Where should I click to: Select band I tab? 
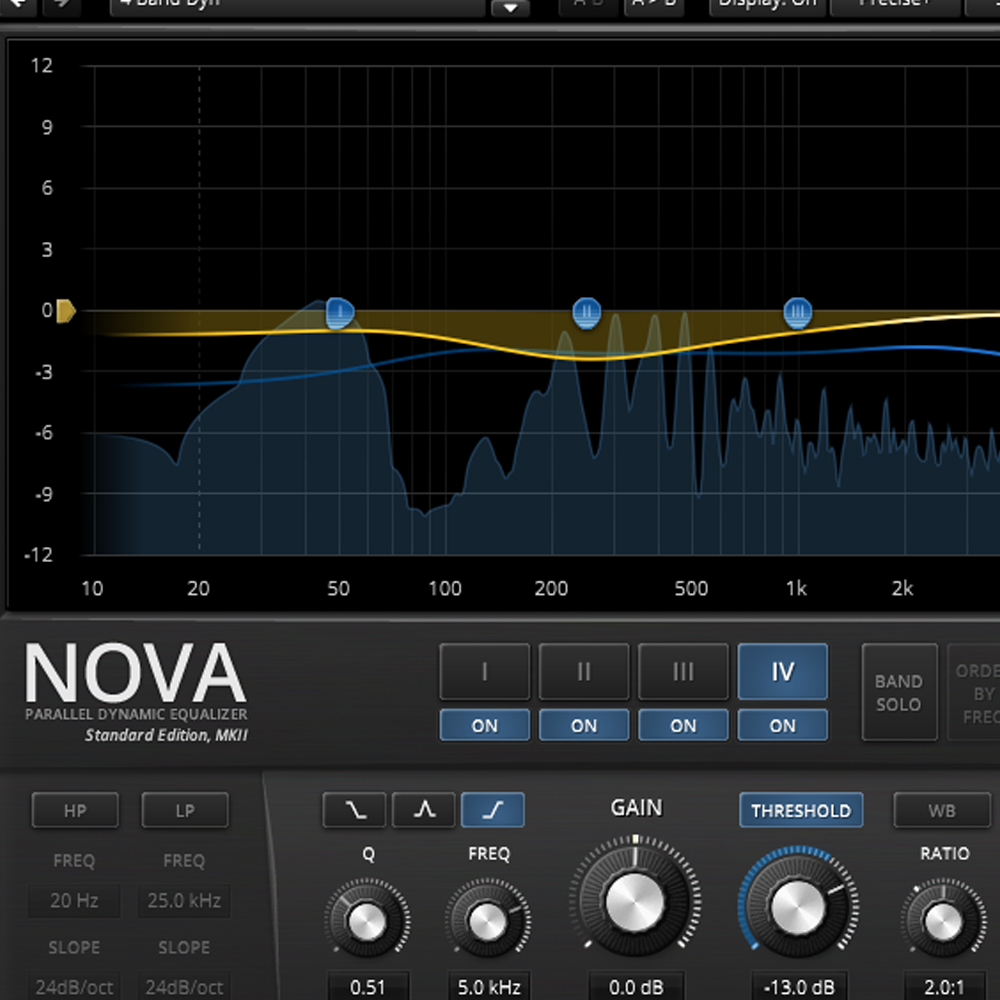pyautogui.click(x=485, y=672)
